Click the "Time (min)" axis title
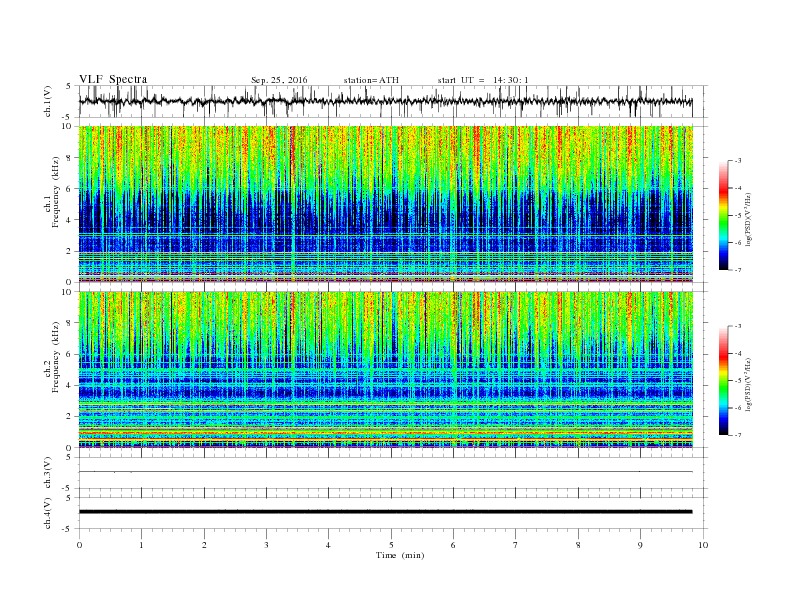This screenshot has width=792, height=612. pos(400,555)
